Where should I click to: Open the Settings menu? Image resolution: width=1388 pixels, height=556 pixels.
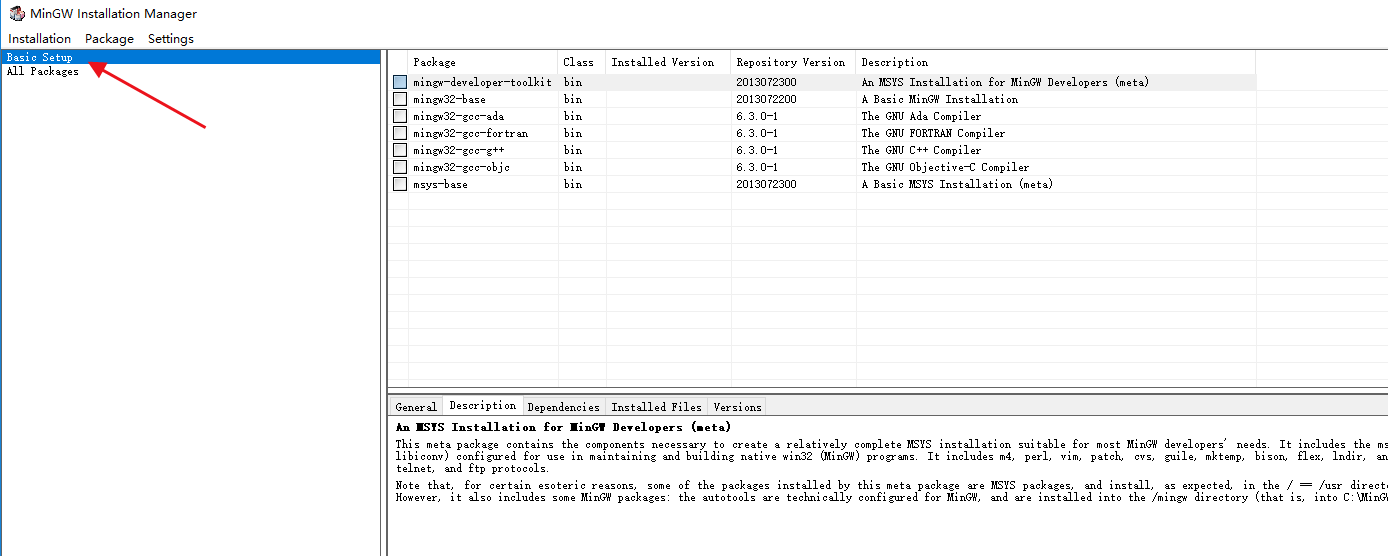pyautogui.click(x=171, y=38)
